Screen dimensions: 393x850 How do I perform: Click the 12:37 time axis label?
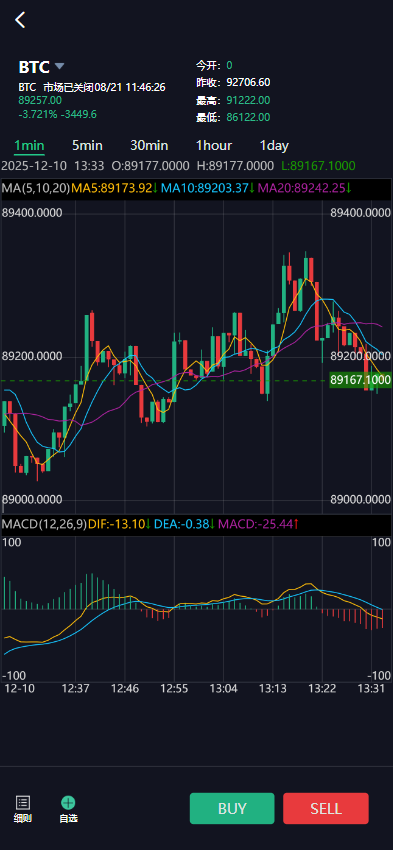pos(75,688)
